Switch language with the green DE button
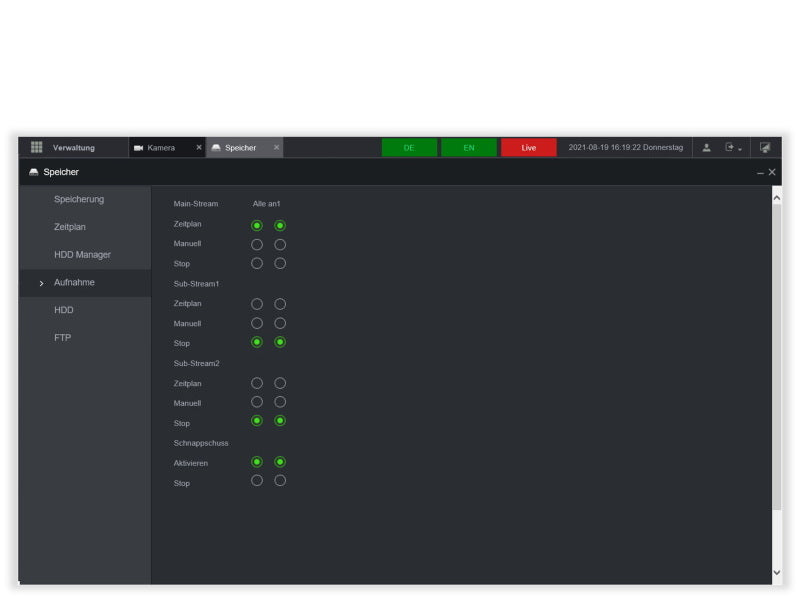Image resolution: width=800 pixels, height=600 pixels. coord(409,147)
